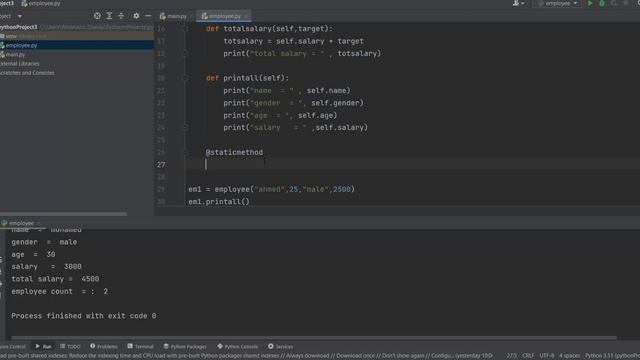Select pythonProject3 root in project tree
Image resolution: width=640 pixels, height=360 pixels.
point(19,27)
